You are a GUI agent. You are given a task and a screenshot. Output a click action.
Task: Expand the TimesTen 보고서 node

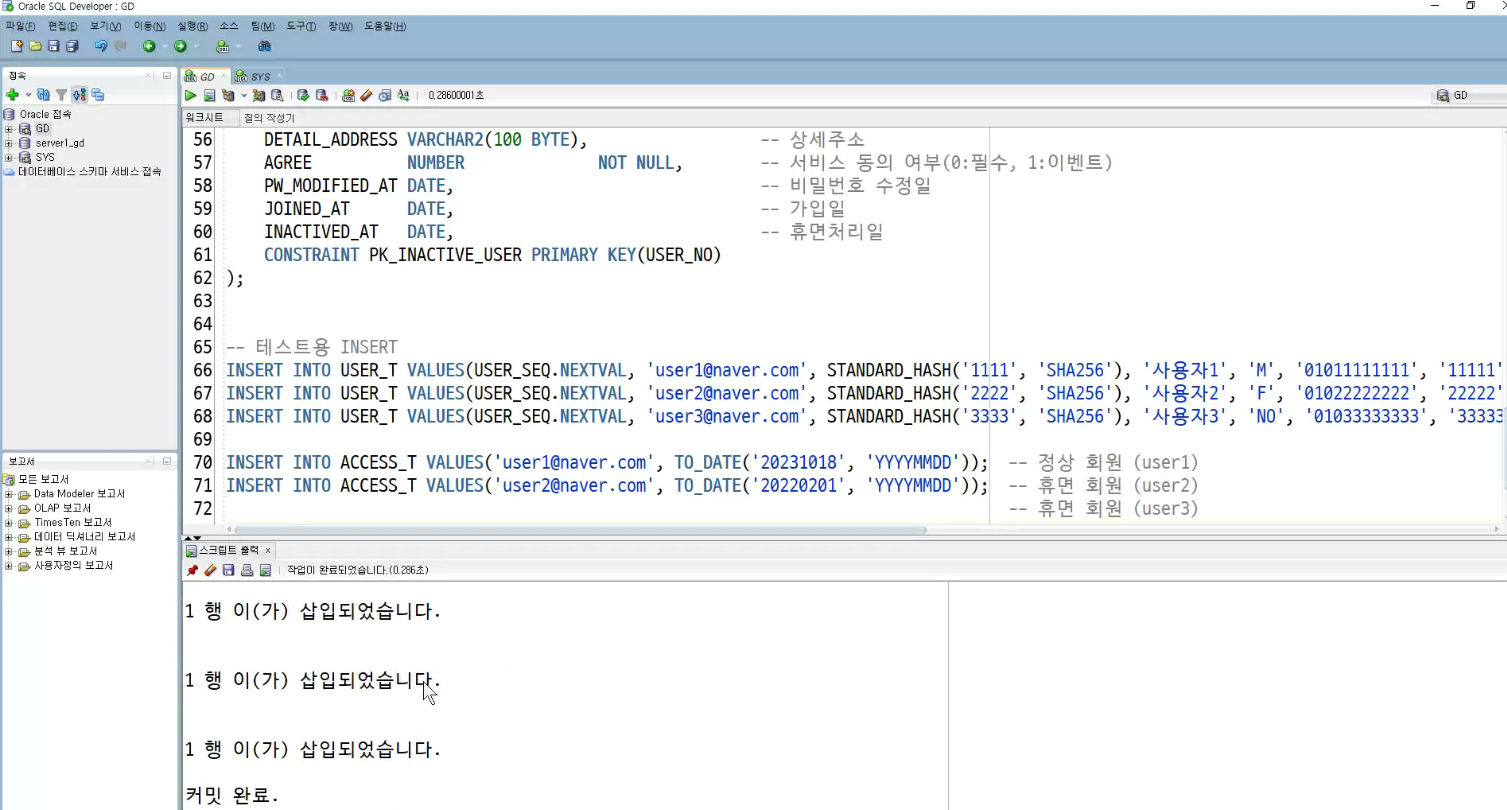tap(8, 522)
